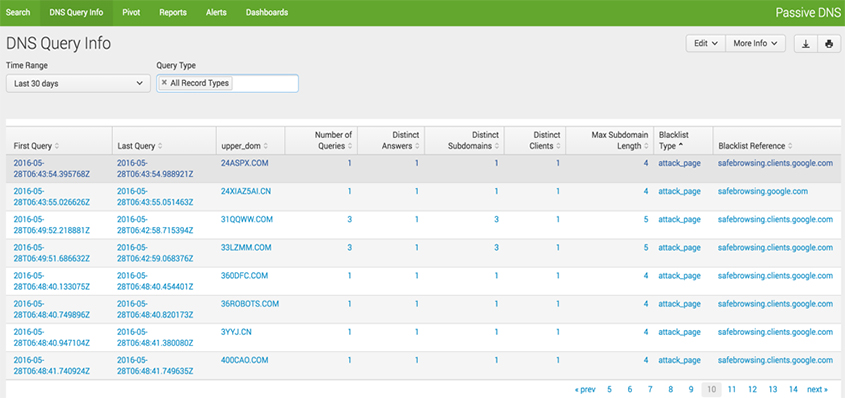Click distinct subdomains 3 in 33LZMM.COM row
Screen dimensions: 845x398
tap(496, 247)
